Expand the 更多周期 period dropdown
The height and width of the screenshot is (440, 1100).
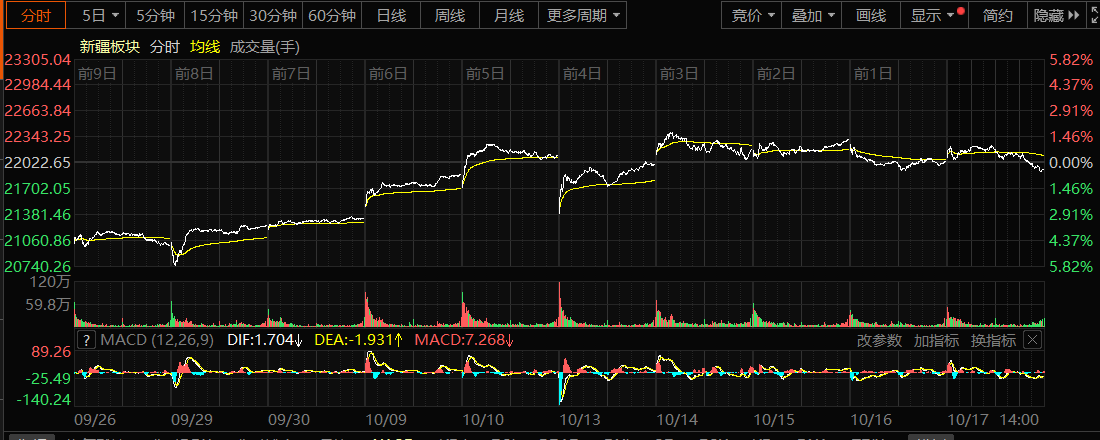584,15
